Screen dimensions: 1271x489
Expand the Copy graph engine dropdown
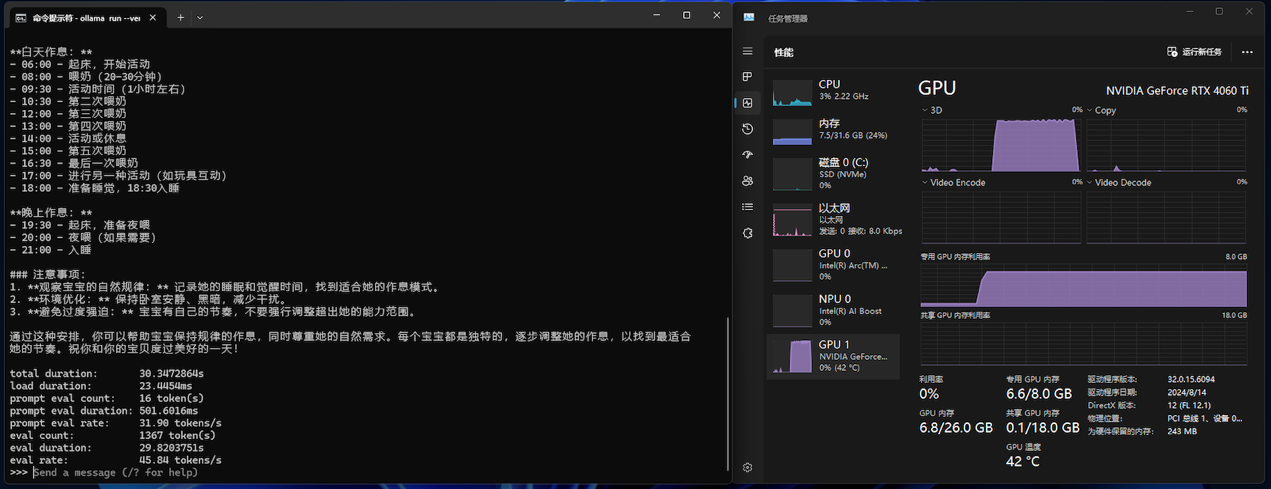(x=1089, y=110)
